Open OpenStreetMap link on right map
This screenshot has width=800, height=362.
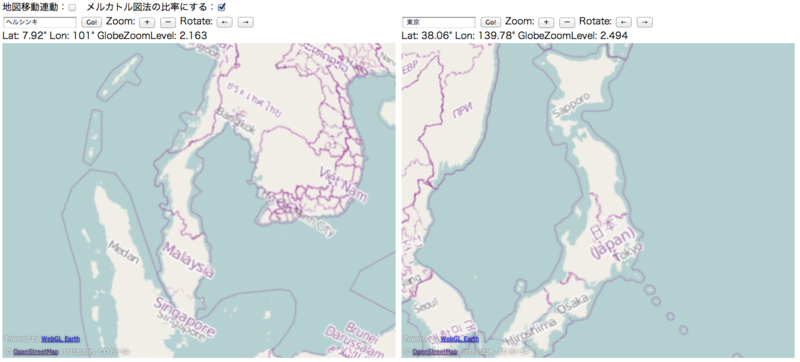point(434,352)
